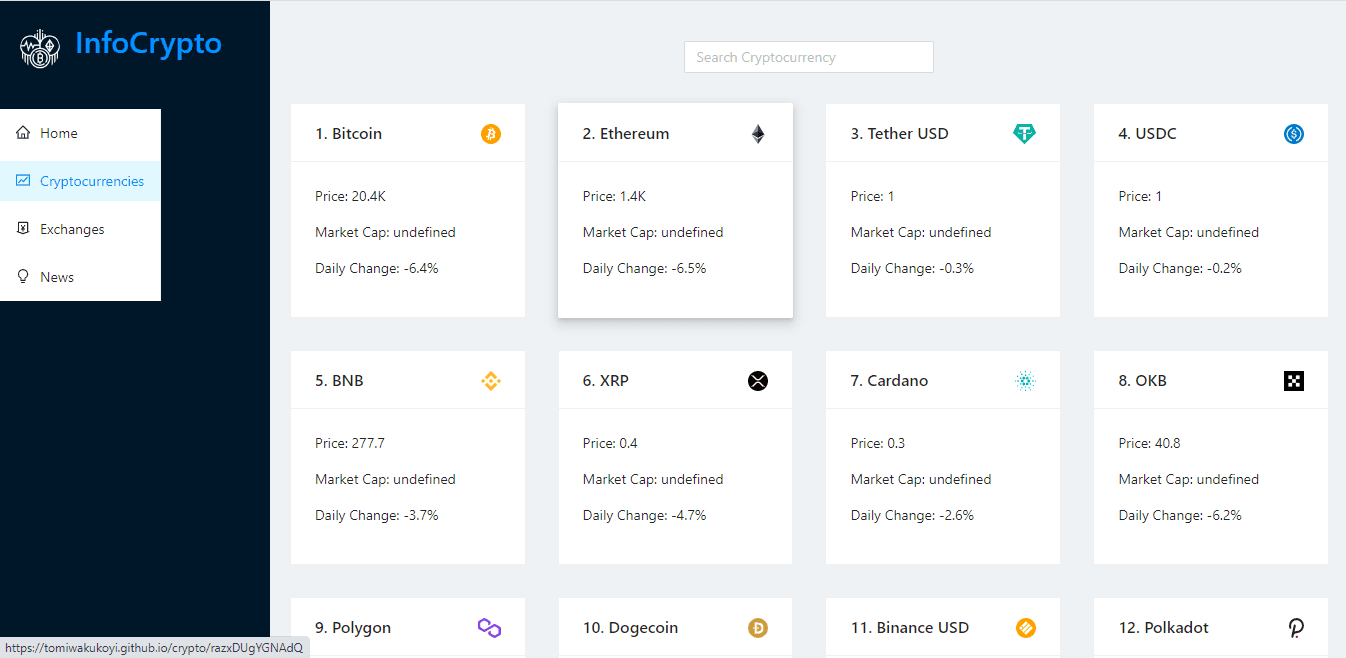Click the News lightbulb icon
The height and width of the screenshot is (658, 1346).
click(x=23, y=277)
